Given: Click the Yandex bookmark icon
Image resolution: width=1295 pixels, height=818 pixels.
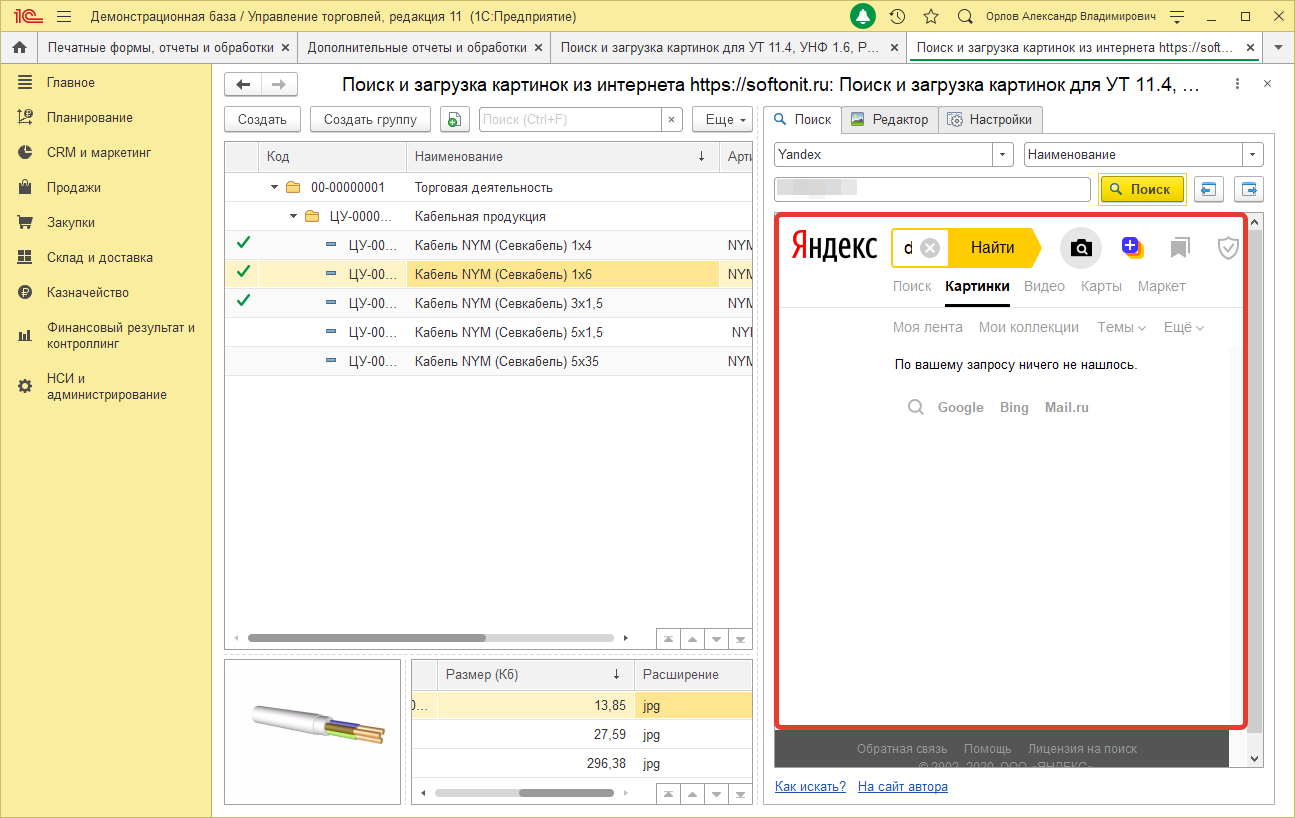Looking at the screenshot, I should click(x=1180, y=247).
